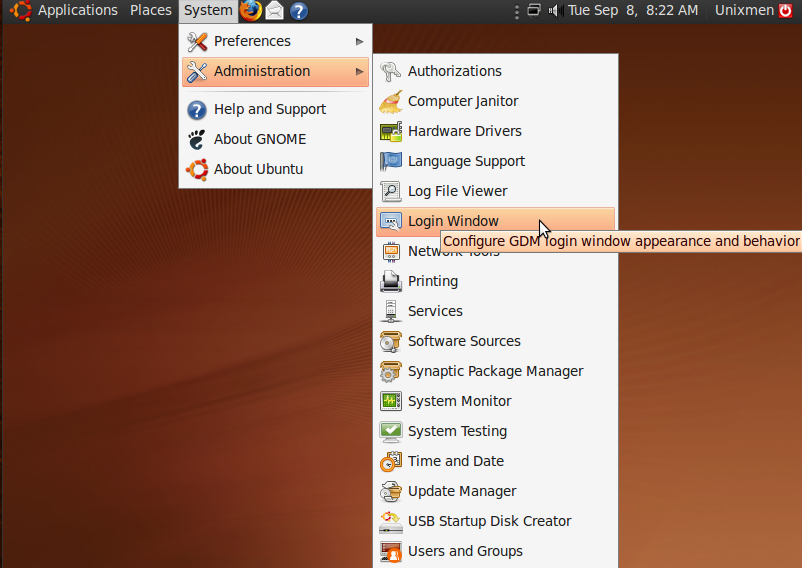Click the network connection tray icon
The image size is (802, 568).
pos(534,10)
